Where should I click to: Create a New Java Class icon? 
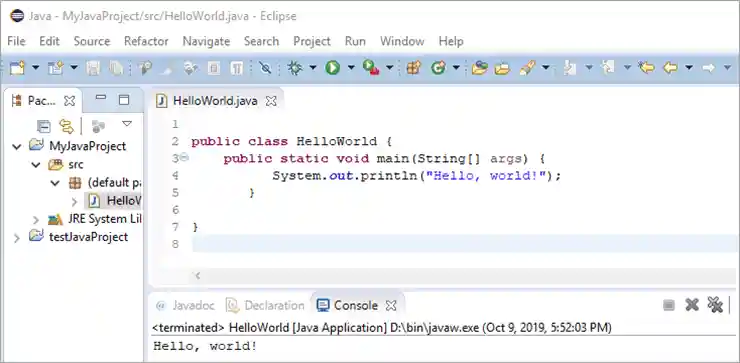[x=438, y=68]
